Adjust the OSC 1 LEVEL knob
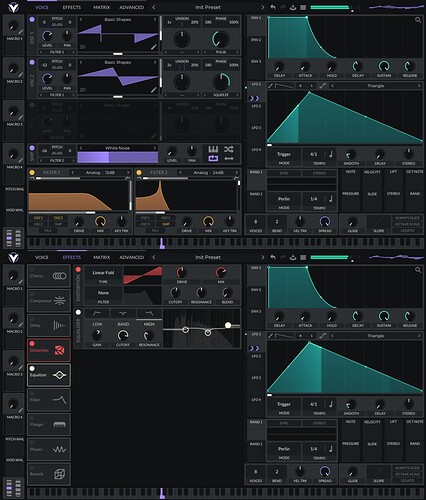This screenshot has width=426, height=500. [x=47, y=36]
